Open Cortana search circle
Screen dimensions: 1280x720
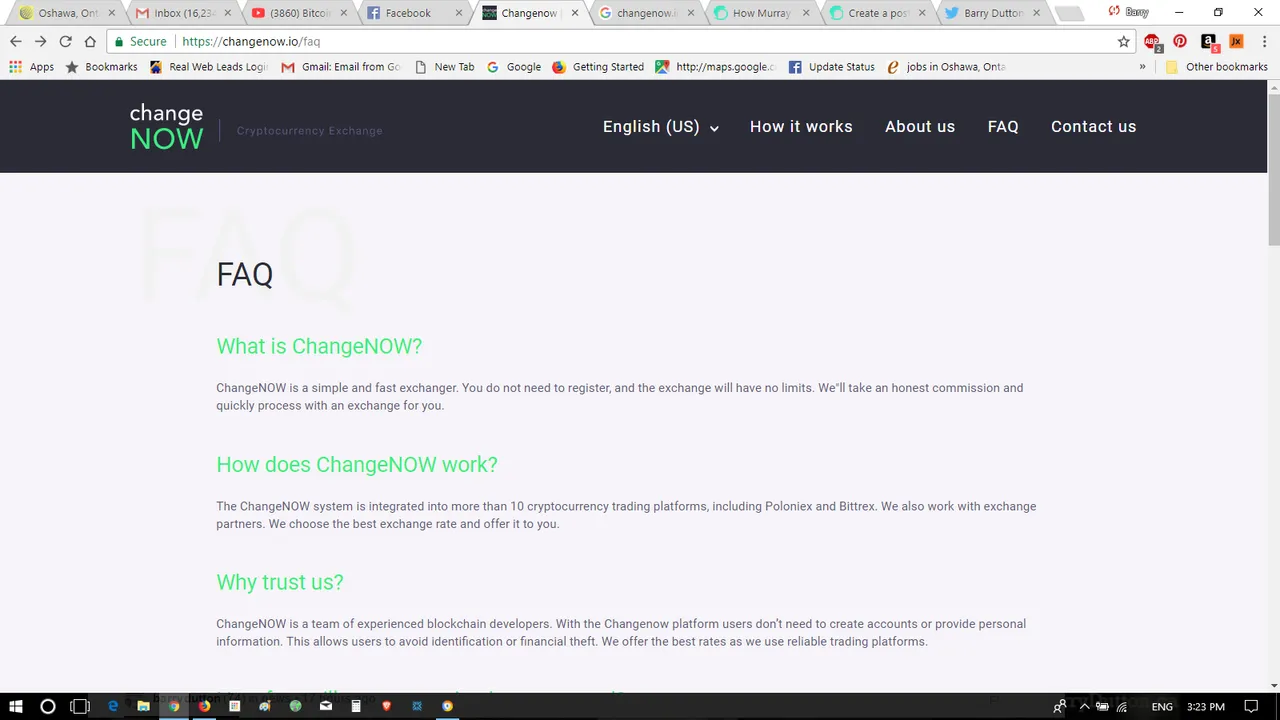[47, 706]
